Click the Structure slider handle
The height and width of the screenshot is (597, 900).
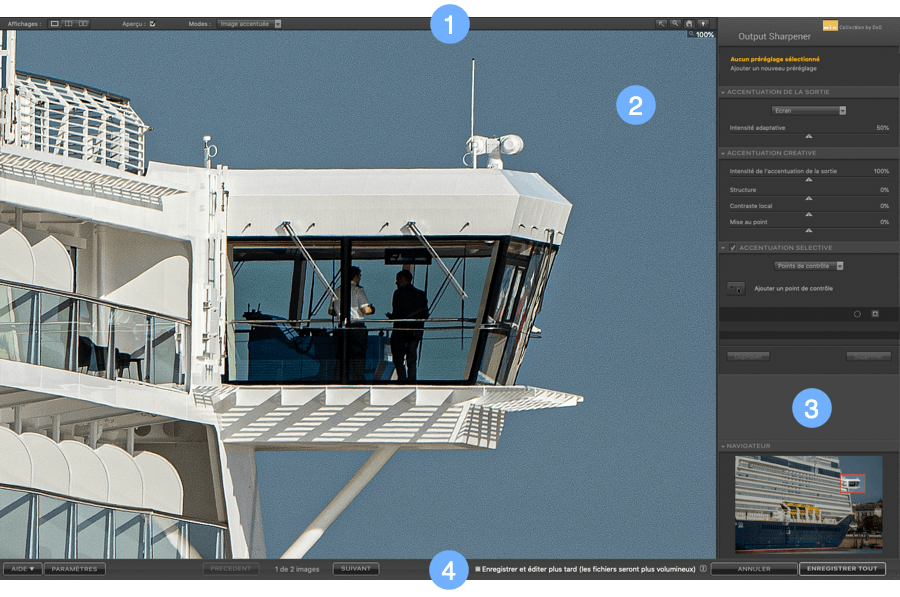pos(809,198)
